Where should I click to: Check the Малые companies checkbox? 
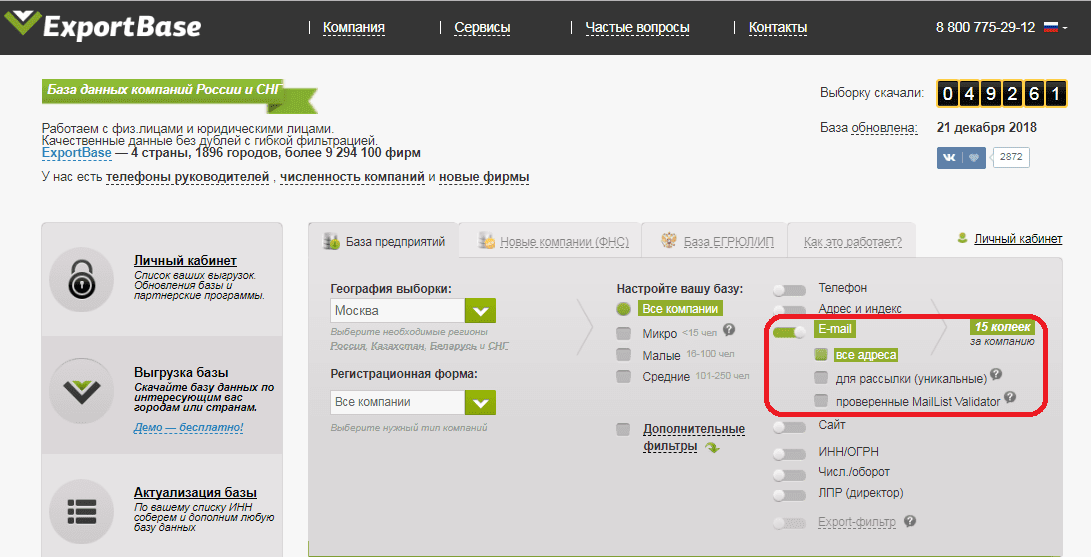click(x=623, y=355)
